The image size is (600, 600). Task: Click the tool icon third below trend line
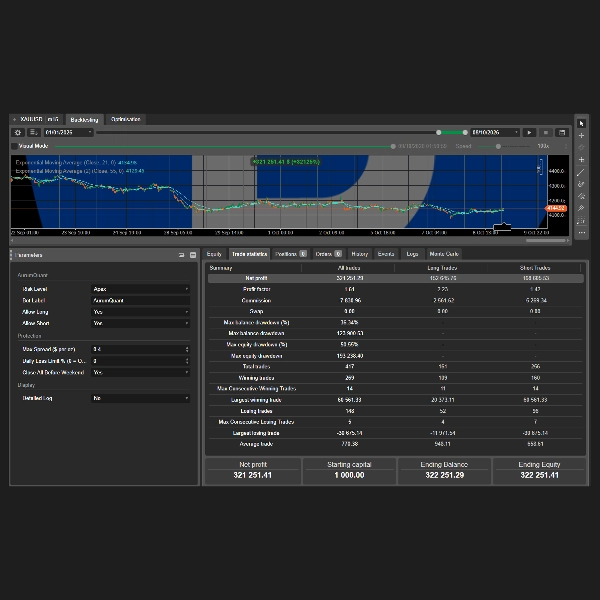581,208
